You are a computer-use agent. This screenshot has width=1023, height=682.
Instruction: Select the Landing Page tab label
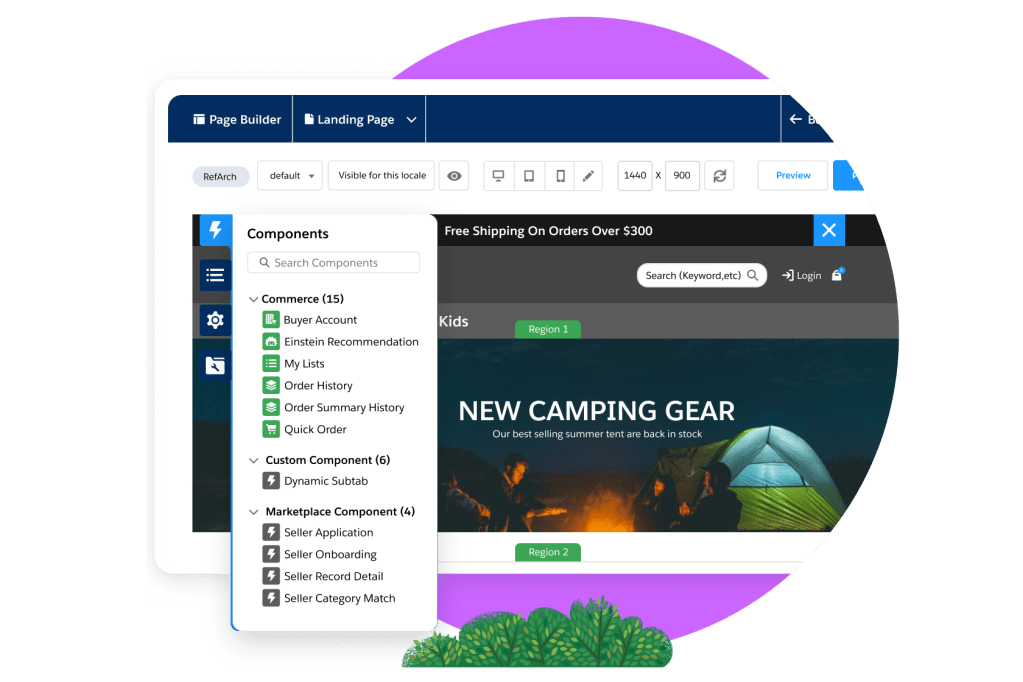coord(356,119)
